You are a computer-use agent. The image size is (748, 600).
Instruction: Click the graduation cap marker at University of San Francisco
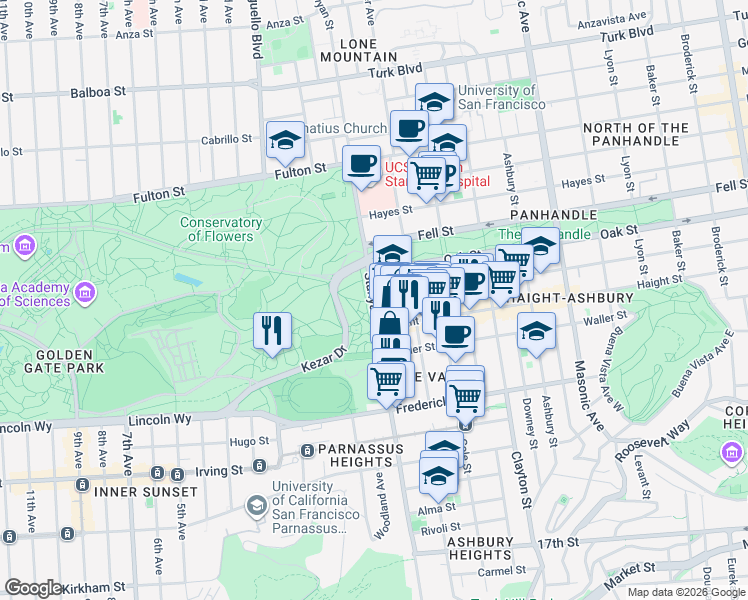pos(434,102)
